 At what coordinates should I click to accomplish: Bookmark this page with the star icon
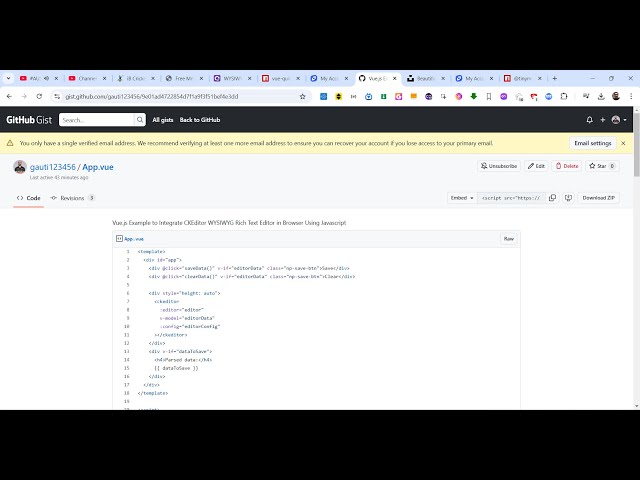click(x=303, y=96)
